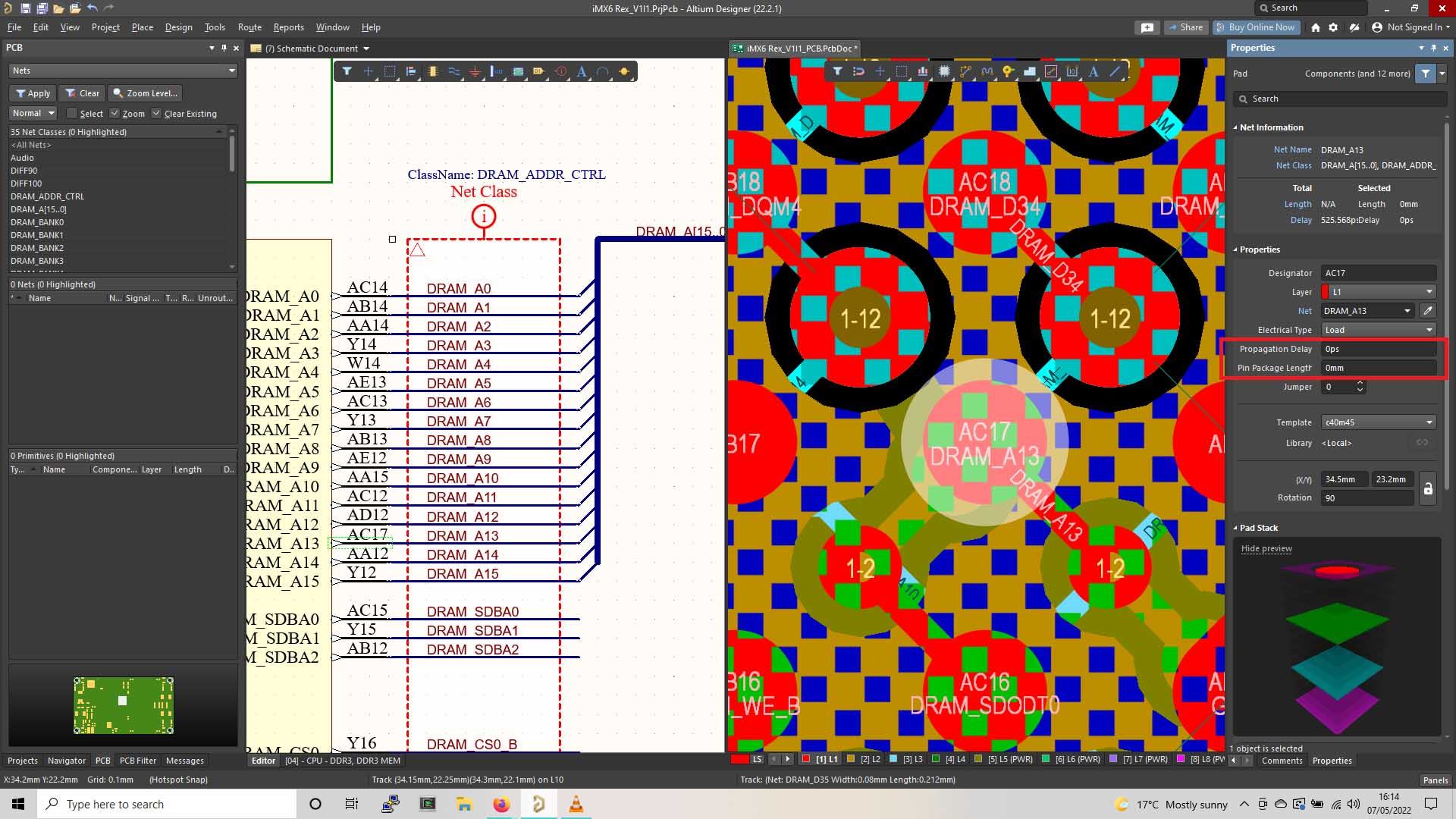1456x819 pixels.
Task: Click the PCB Place Line tool
Action: (x=1115, y=71)
